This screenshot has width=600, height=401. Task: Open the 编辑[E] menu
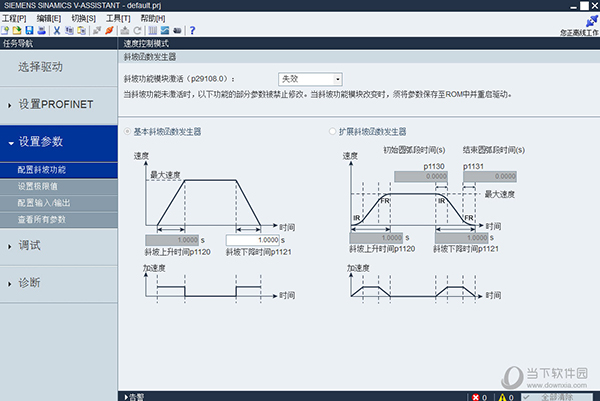(x=49, y=18)
